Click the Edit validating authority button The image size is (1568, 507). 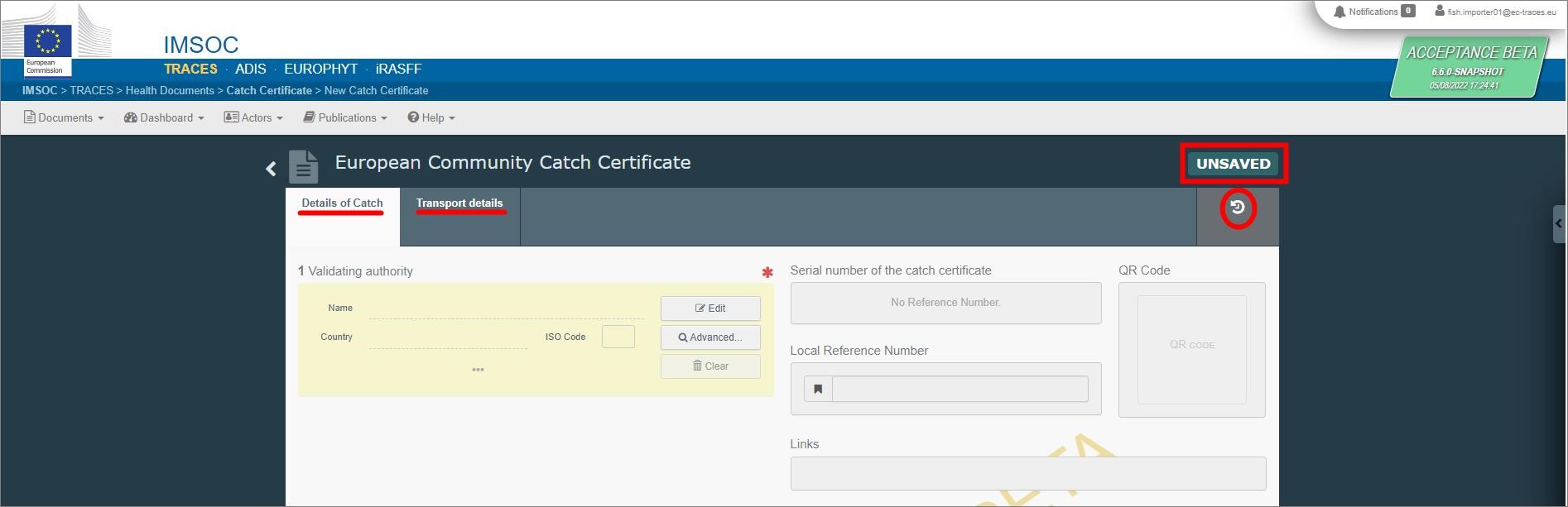tap(710, 309)
